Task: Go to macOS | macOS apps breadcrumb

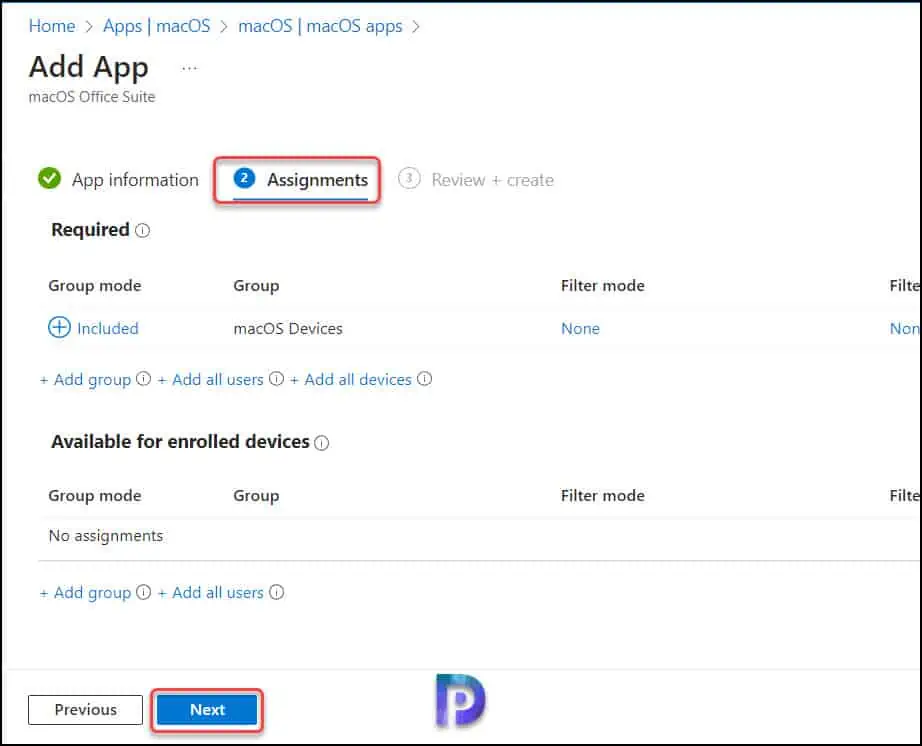Action: 320,26
